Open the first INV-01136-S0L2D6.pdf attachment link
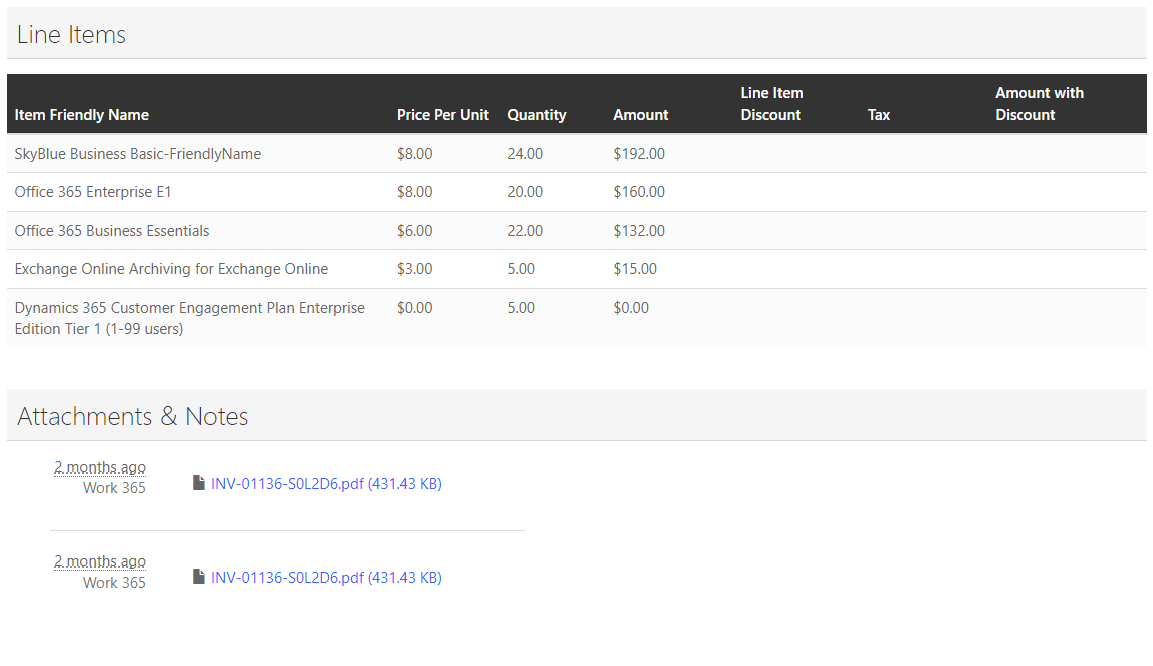The image size is (1153, 666). tap(326, 484)
